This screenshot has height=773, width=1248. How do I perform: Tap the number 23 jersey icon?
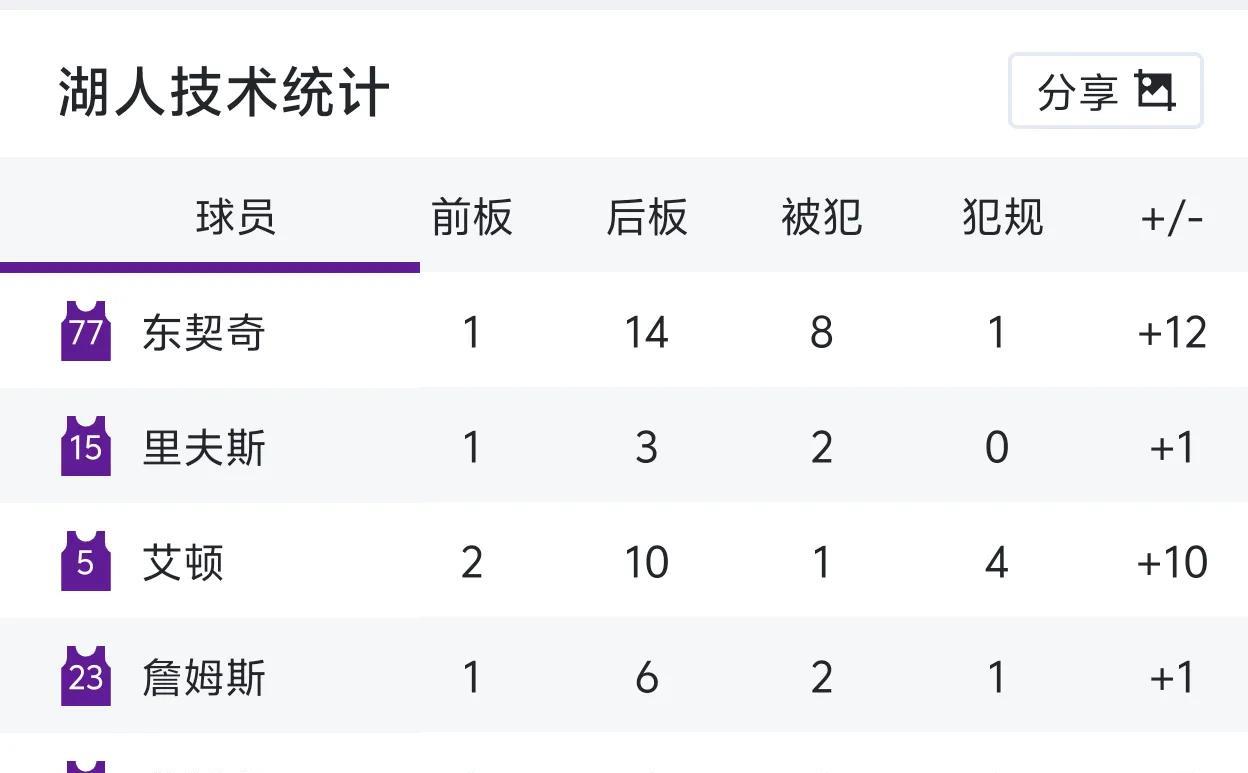coord(86,677)
